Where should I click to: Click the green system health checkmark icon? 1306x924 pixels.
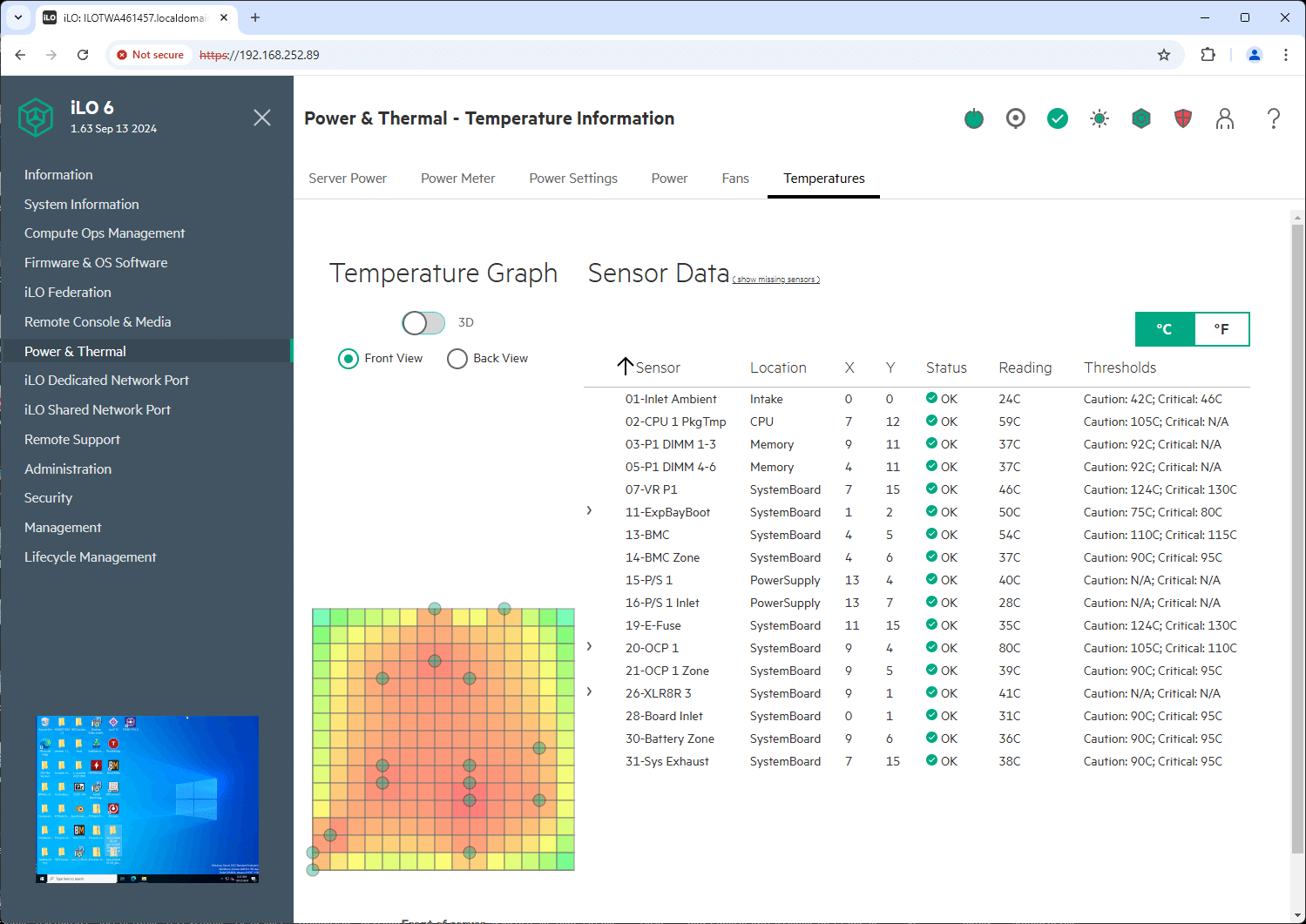click(1058, 118)
